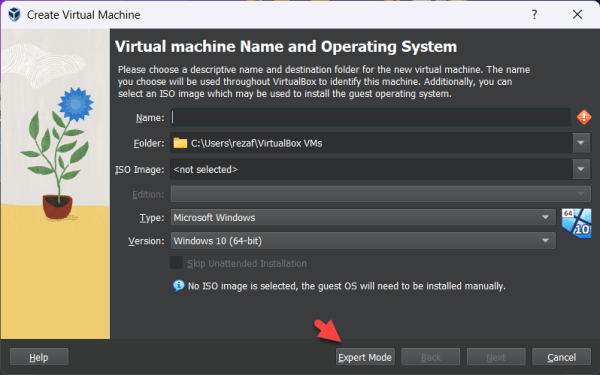Viewport: 600px width, 375px height.
Task: Click the Back button
Action: point(430,357)
